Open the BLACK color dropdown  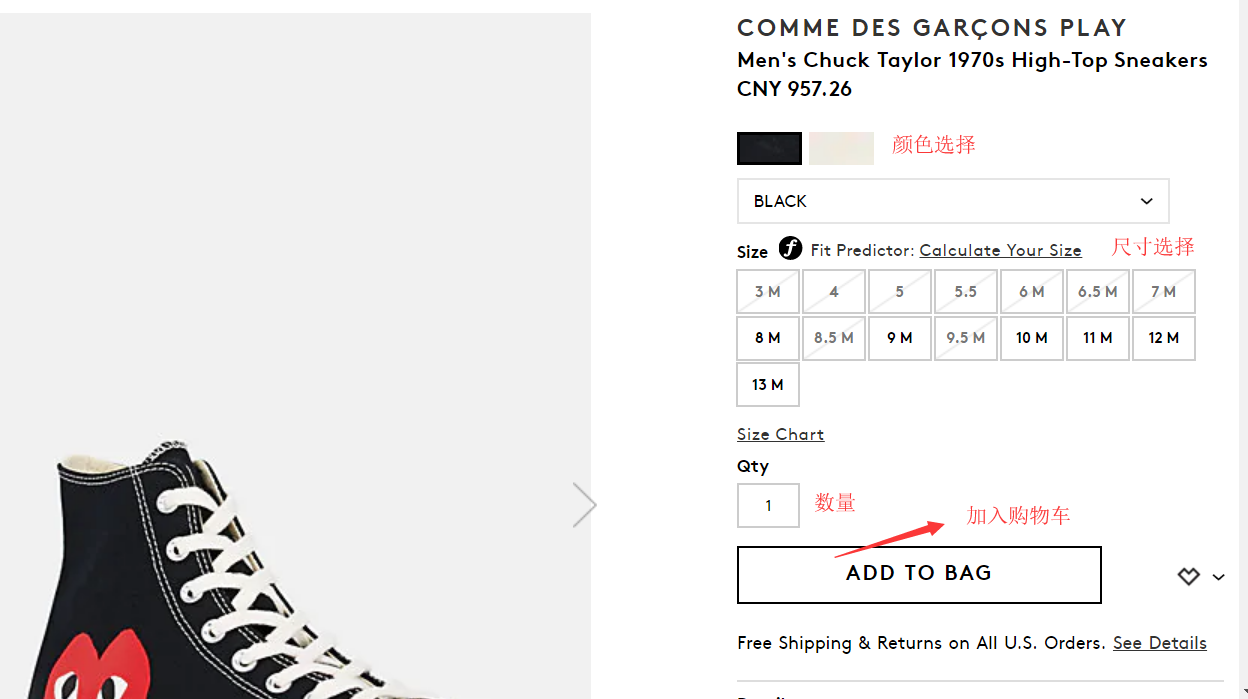(x=952, y=201)
